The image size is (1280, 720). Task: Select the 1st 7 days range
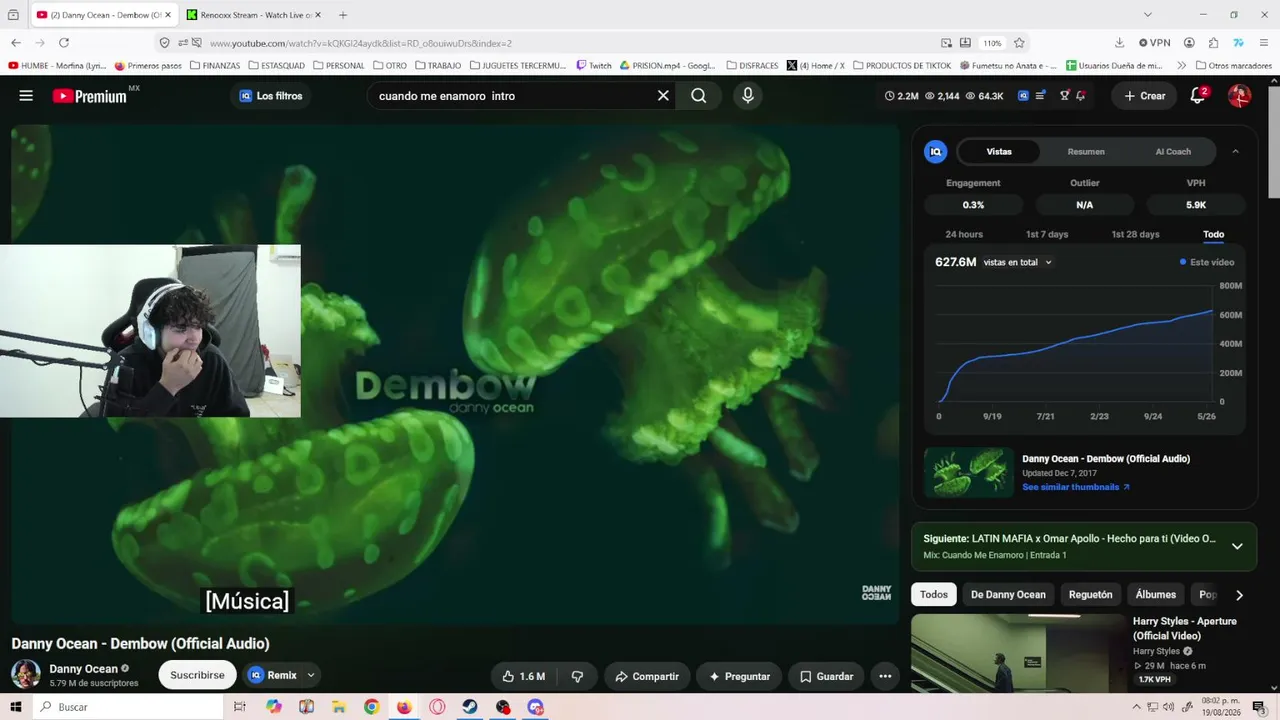[x=1047, y=234]
